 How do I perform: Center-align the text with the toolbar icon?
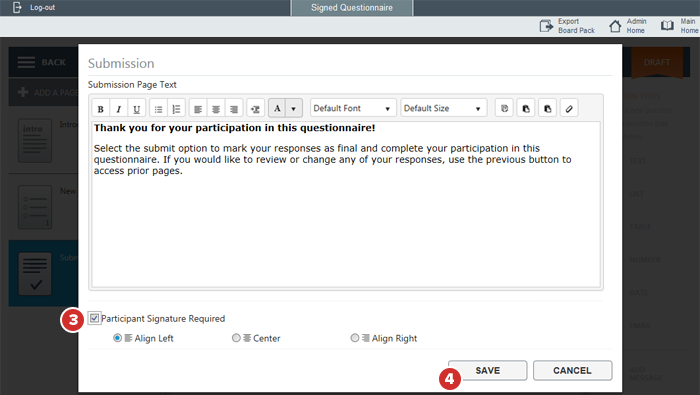(x=216, y=108)
